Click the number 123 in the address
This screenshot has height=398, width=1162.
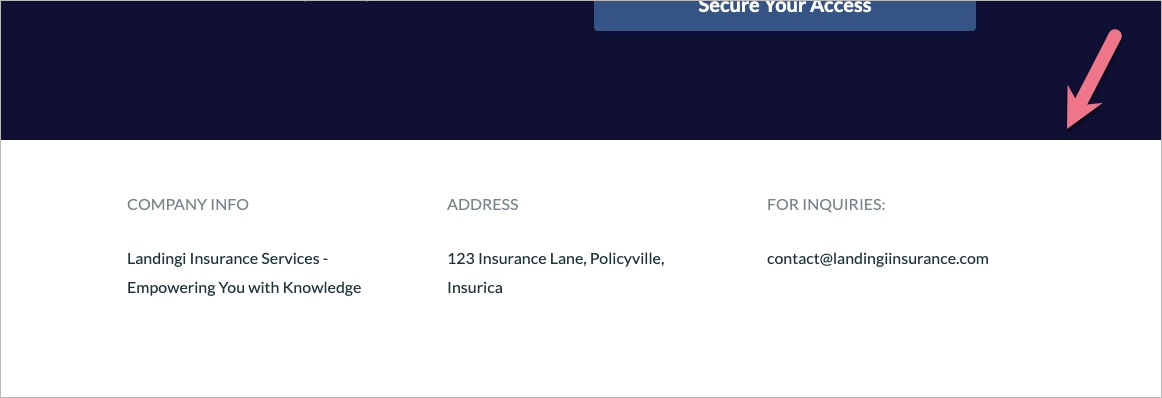461,259
